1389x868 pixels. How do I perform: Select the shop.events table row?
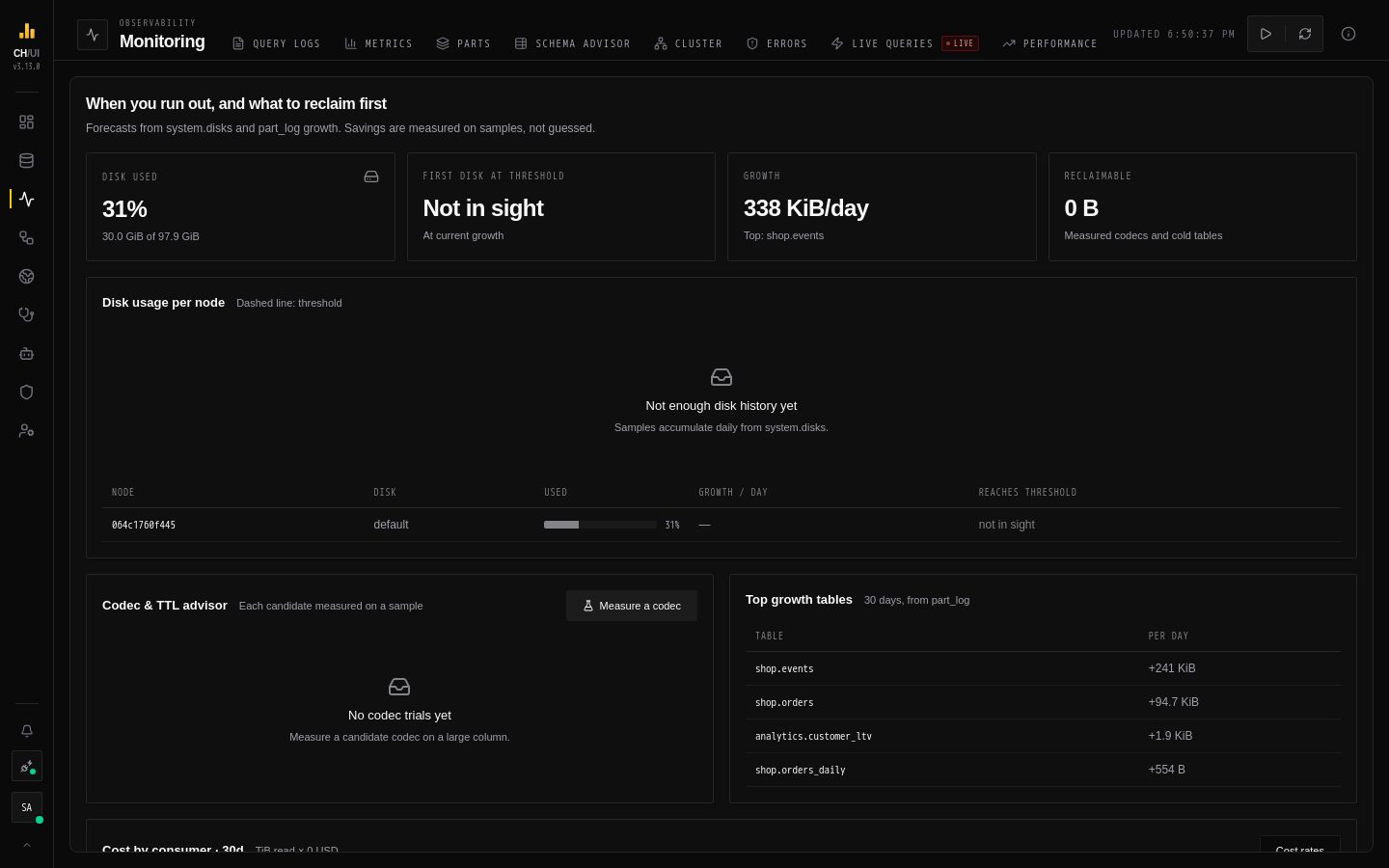[x=1043, y=668]
